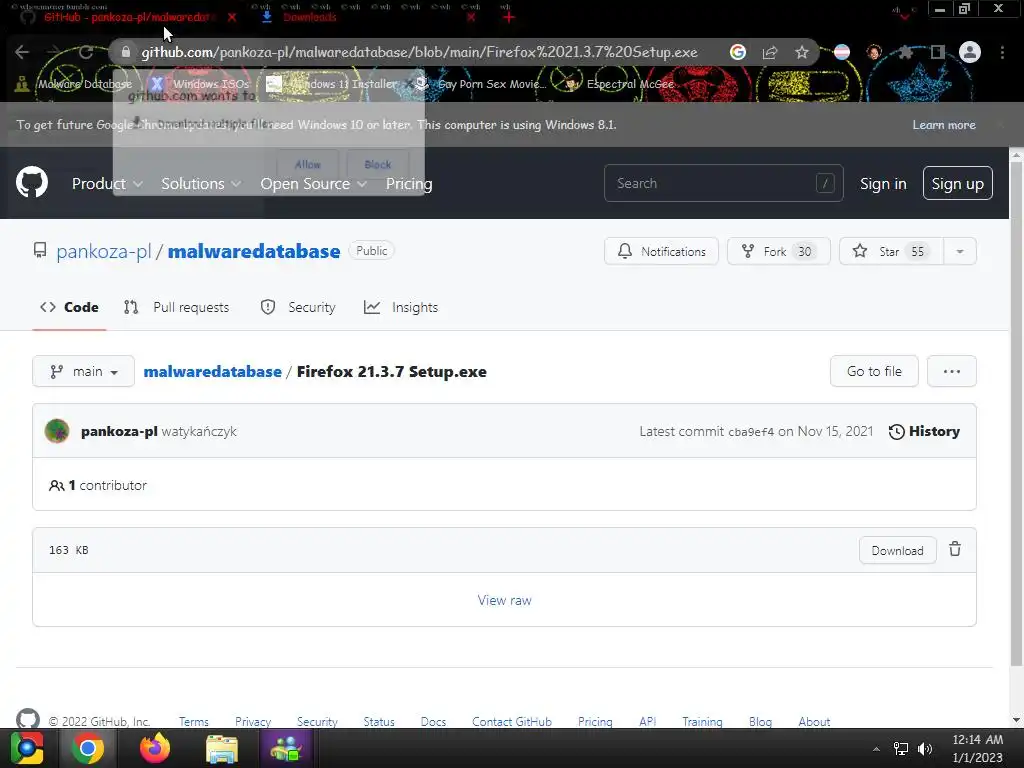
Task: Delete file with trash icon
Action: click(955, 549)
